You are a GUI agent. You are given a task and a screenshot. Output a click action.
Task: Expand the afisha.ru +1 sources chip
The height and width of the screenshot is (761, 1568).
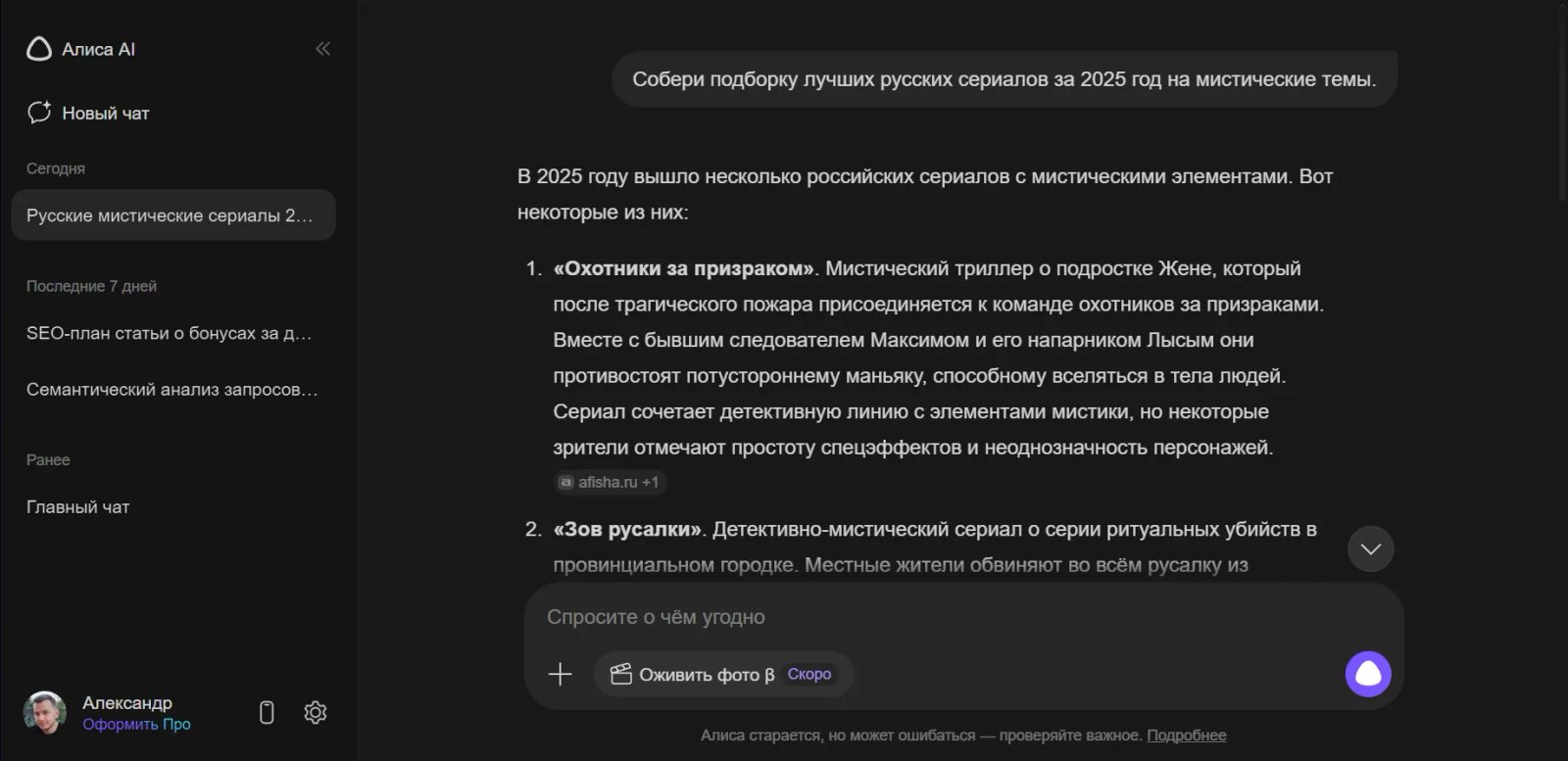(x=610, y=483)
